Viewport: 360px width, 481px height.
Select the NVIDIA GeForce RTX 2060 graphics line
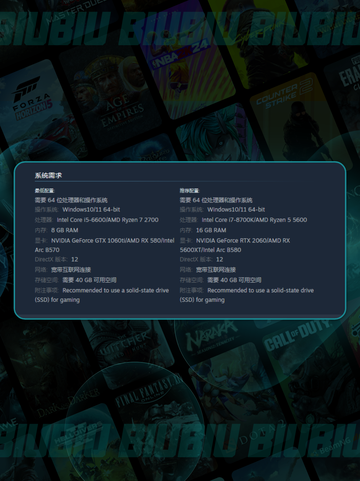pos(235,245)
